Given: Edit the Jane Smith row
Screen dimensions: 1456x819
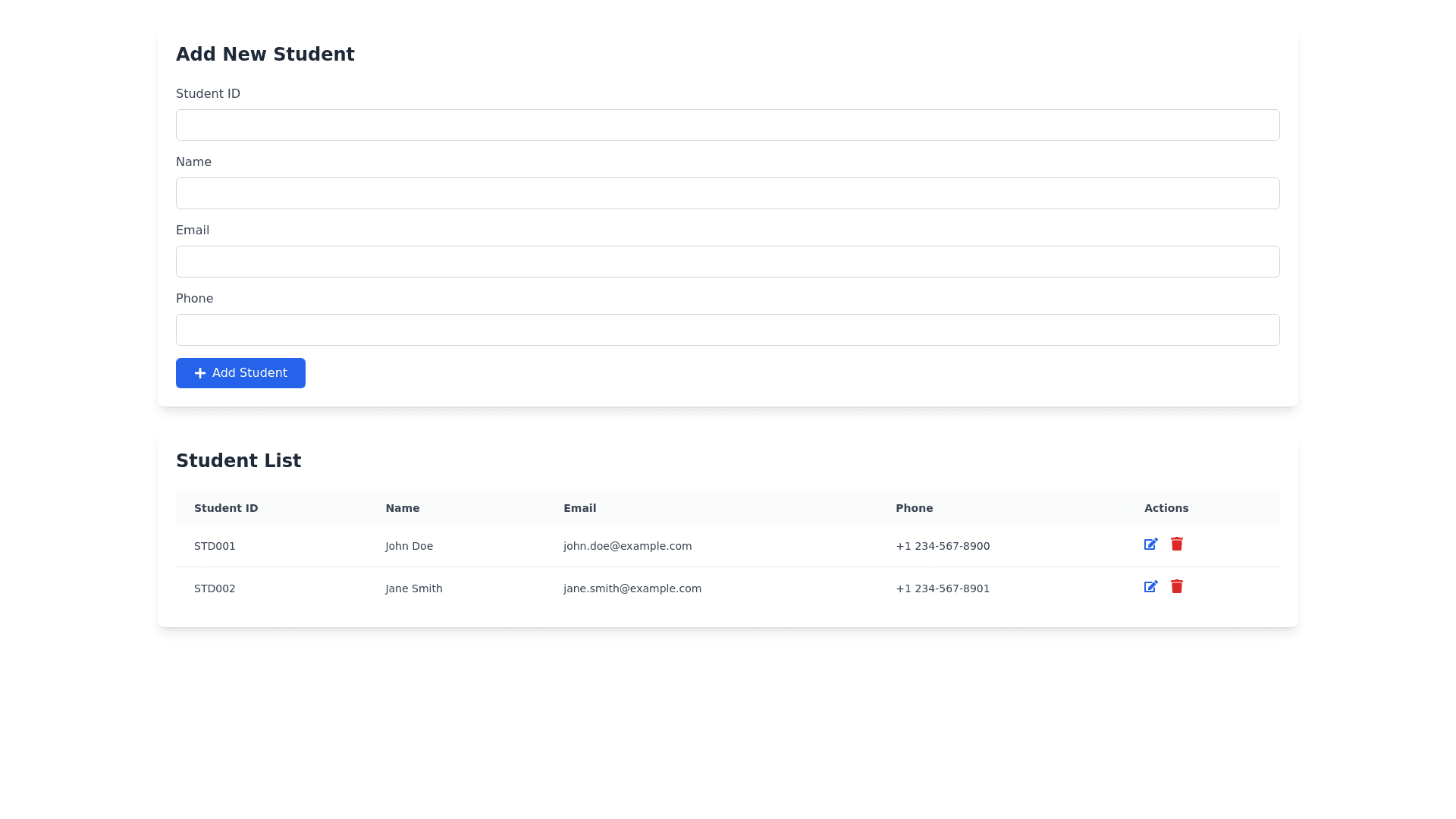Looking at the screenshot, I should pos(1150,587).
